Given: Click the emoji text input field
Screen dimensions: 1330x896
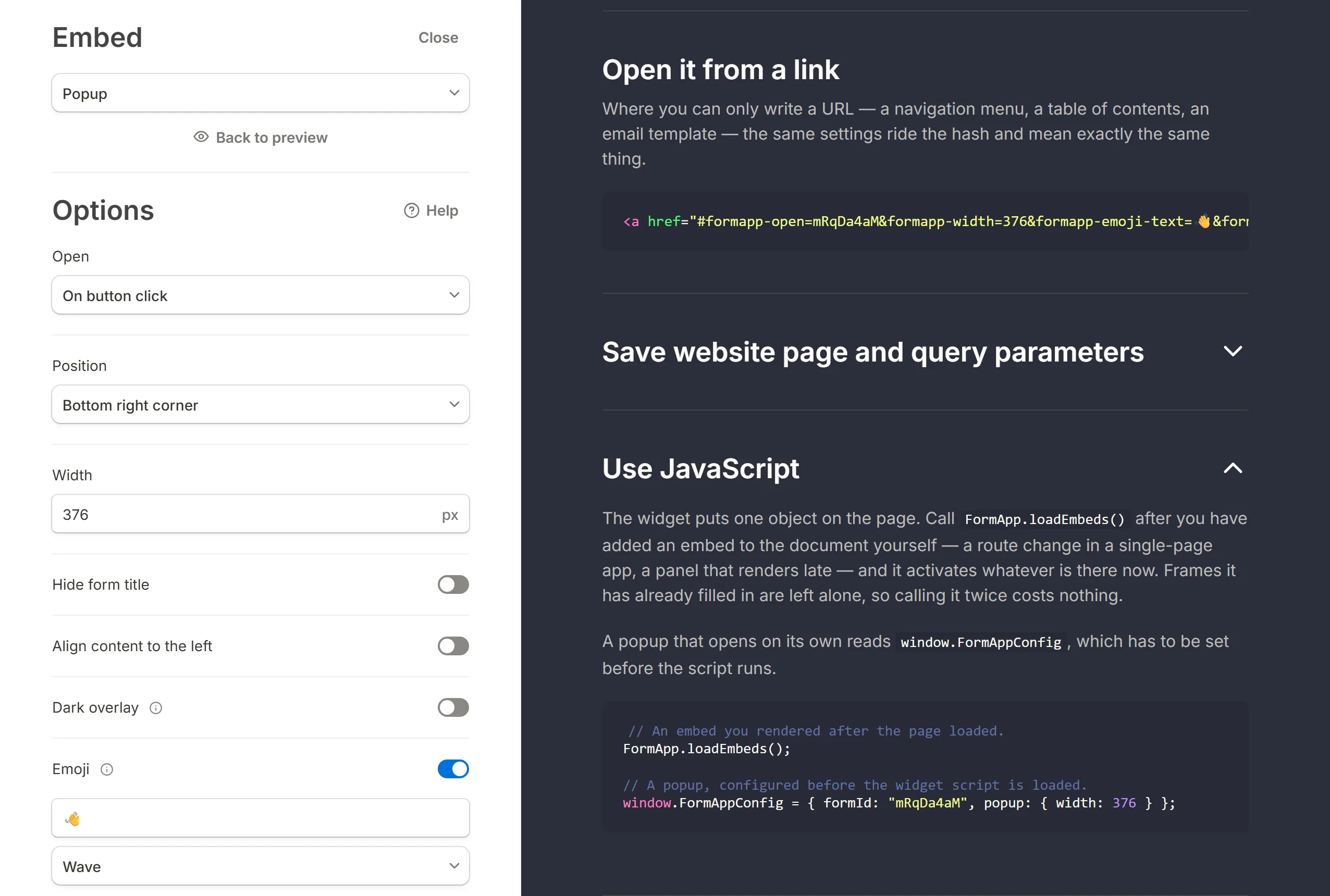Looking at the screenshot, I should click(x=261, y=818).
